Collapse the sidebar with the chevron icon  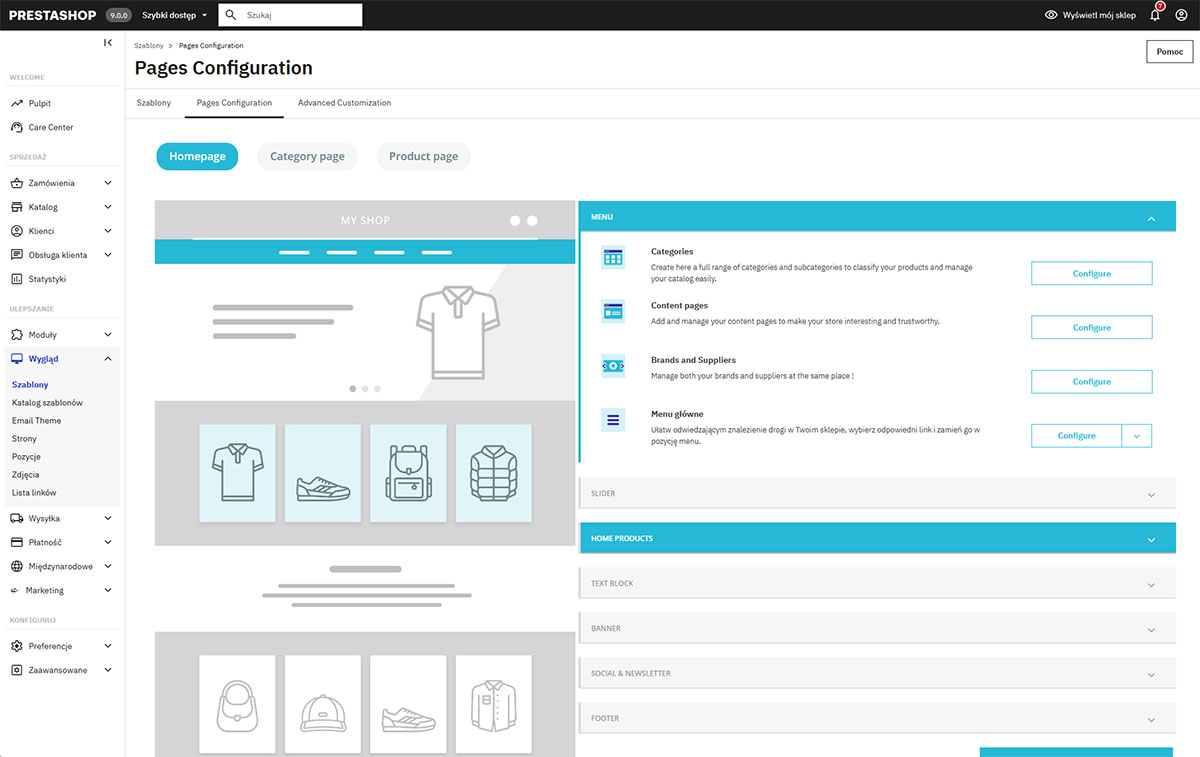pyautogui.click(x=108, y=42)
